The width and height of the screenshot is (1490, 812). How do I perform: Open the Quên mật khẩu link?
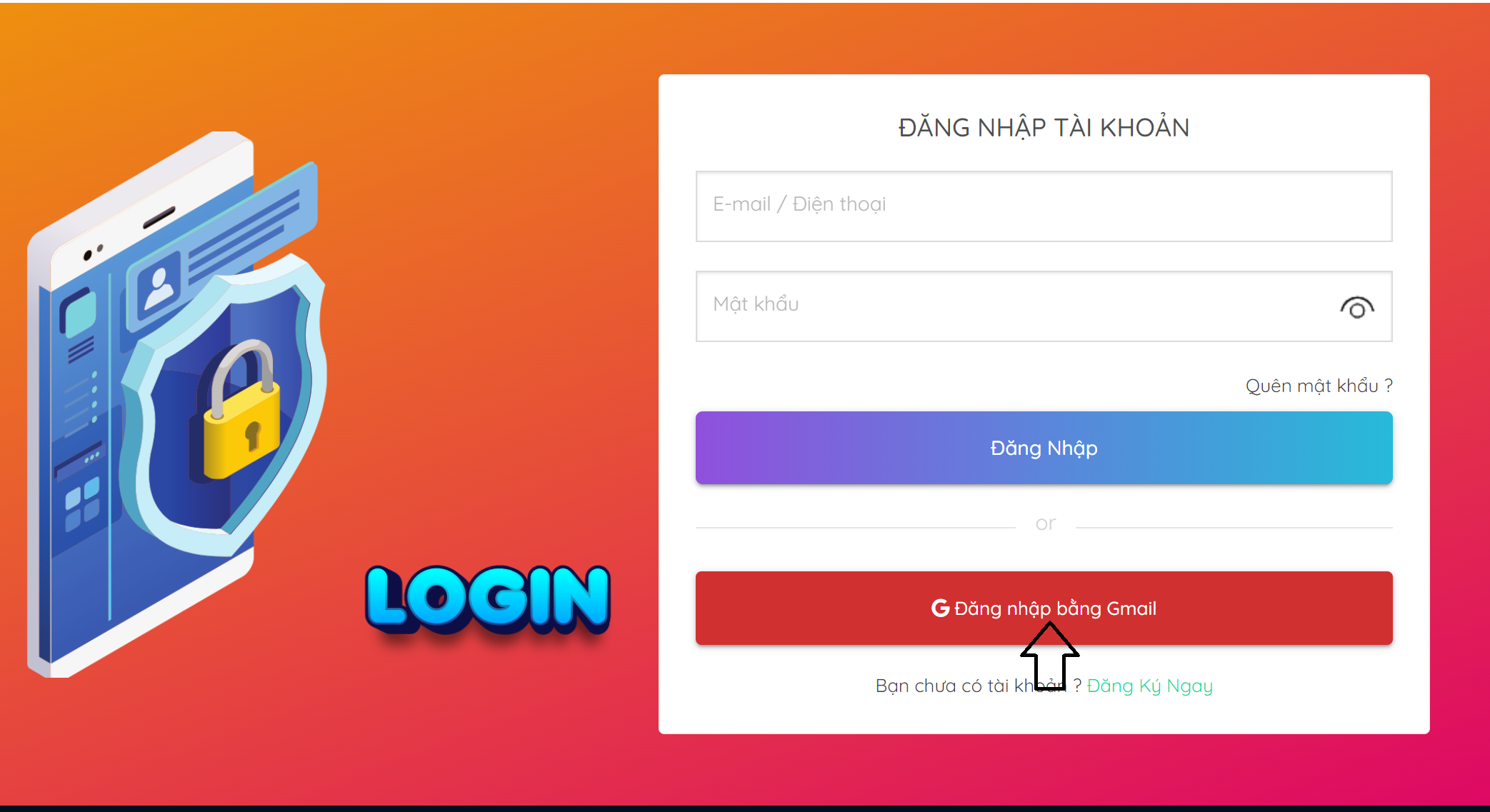pos(1319,386)
